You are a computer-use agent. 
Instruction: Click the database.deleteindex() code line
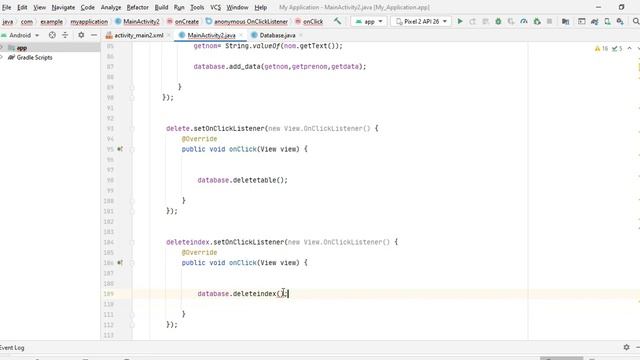pyautogui.click(x=243, y=294)
